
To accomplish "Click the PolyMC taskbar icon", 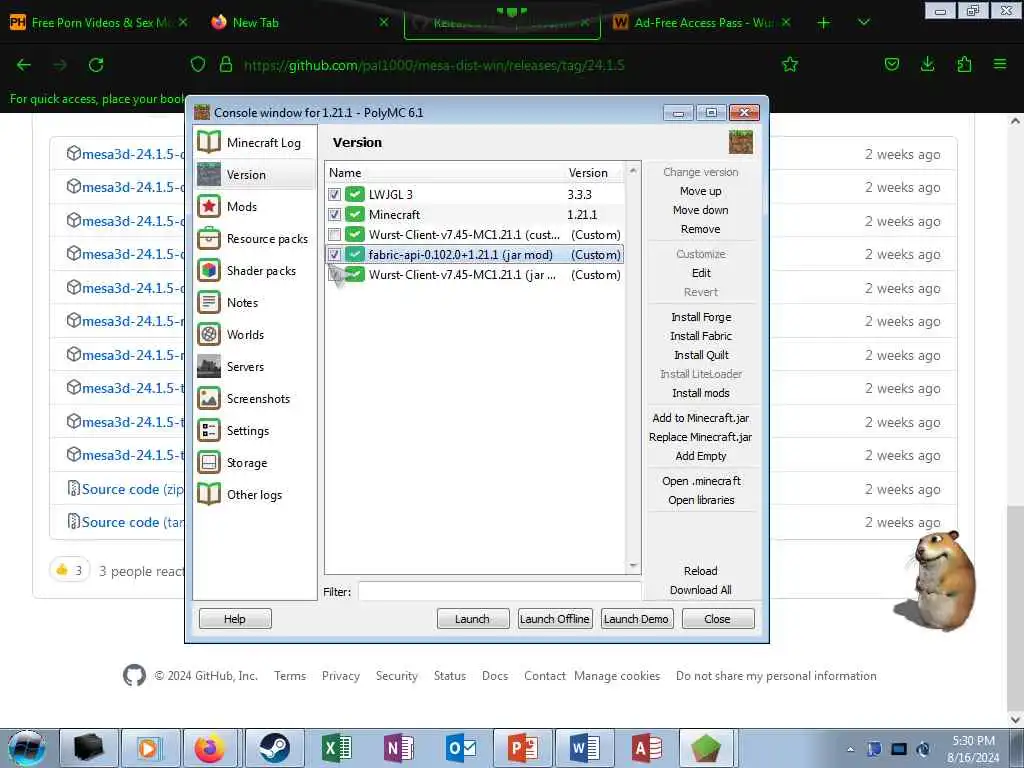I will [x=706, y=748].
